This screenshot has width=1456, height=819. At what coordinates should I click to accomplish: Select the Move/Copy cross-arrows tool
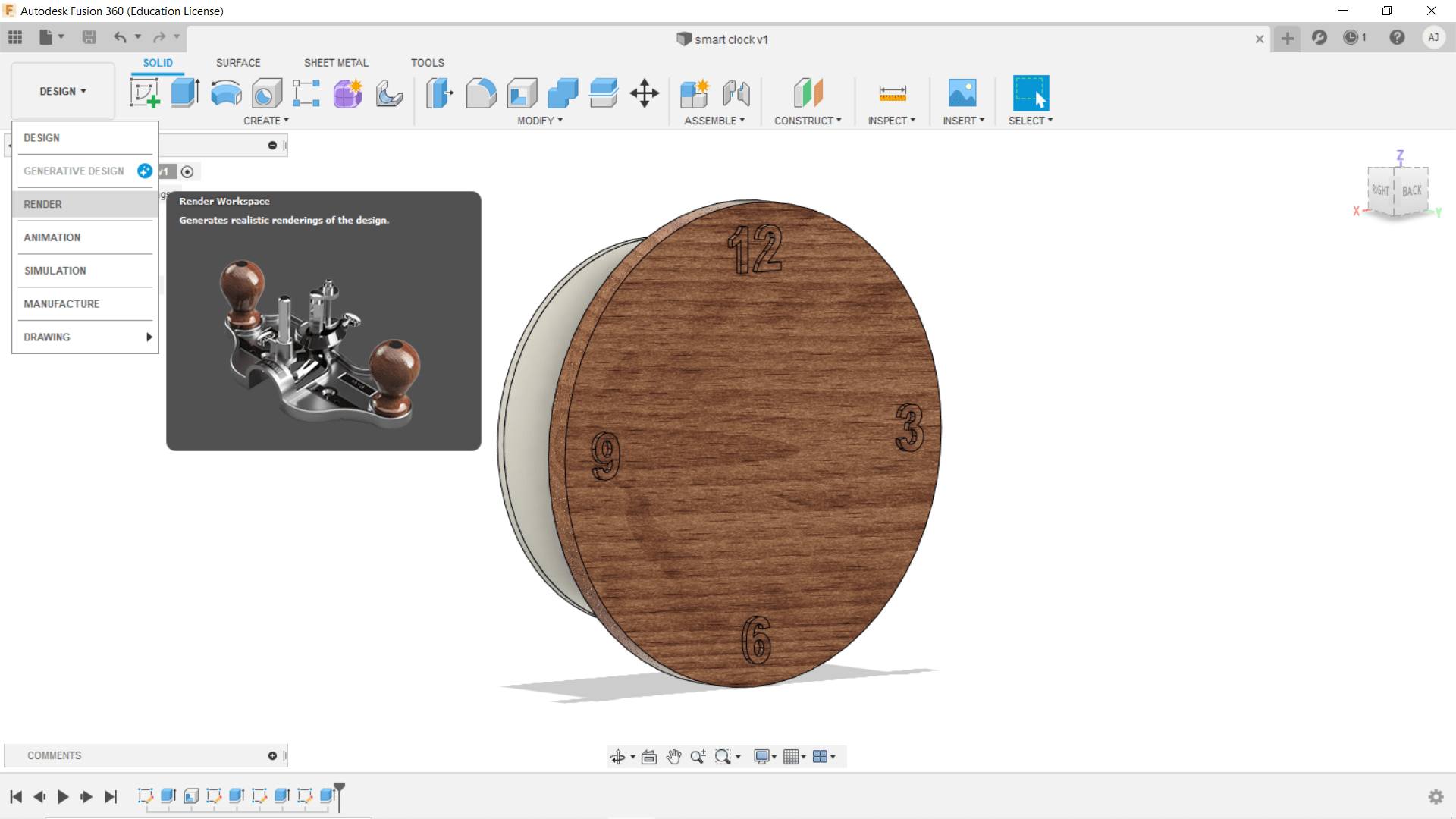click(x=644, y=93)
